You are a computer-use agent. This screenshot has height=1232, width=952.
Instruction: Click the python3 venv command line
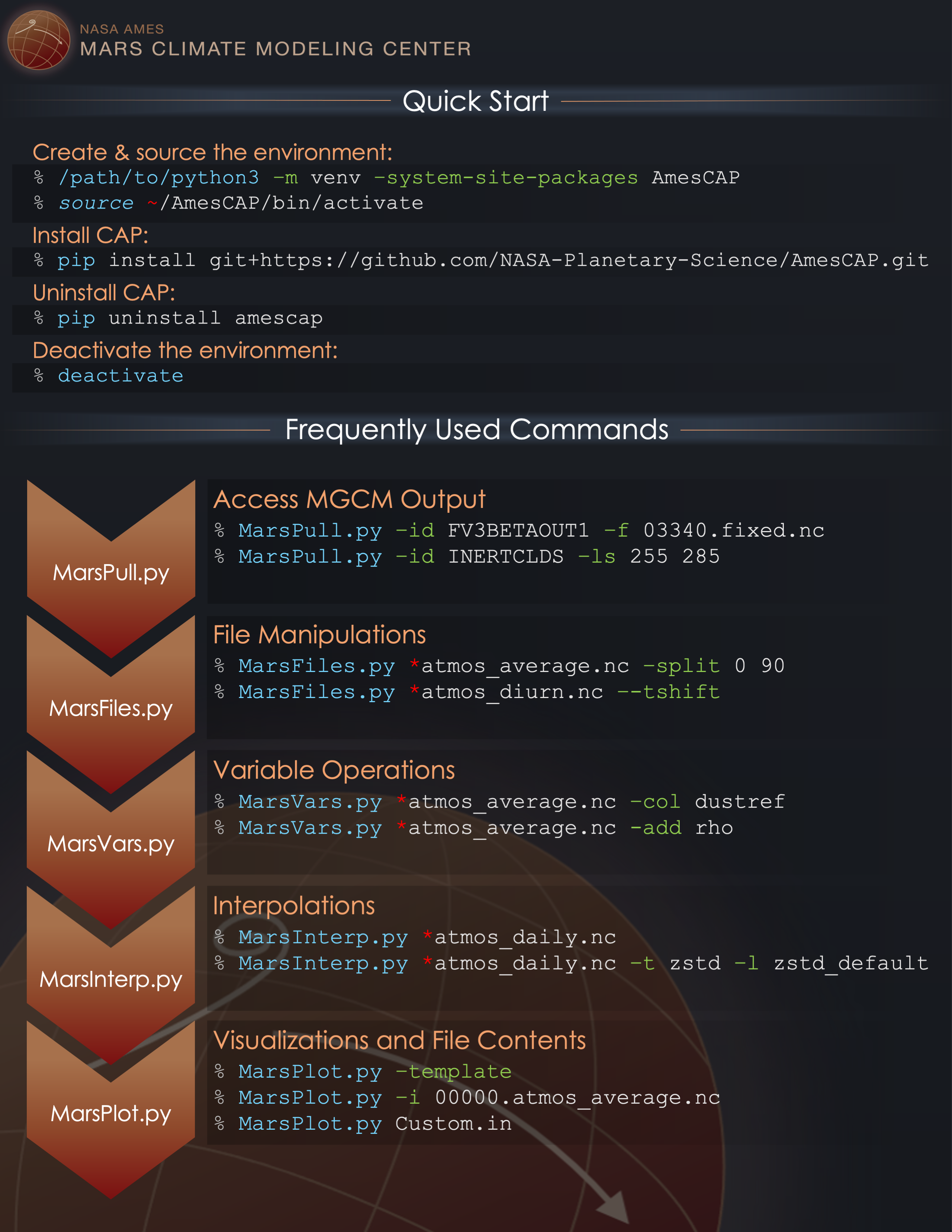386,178
